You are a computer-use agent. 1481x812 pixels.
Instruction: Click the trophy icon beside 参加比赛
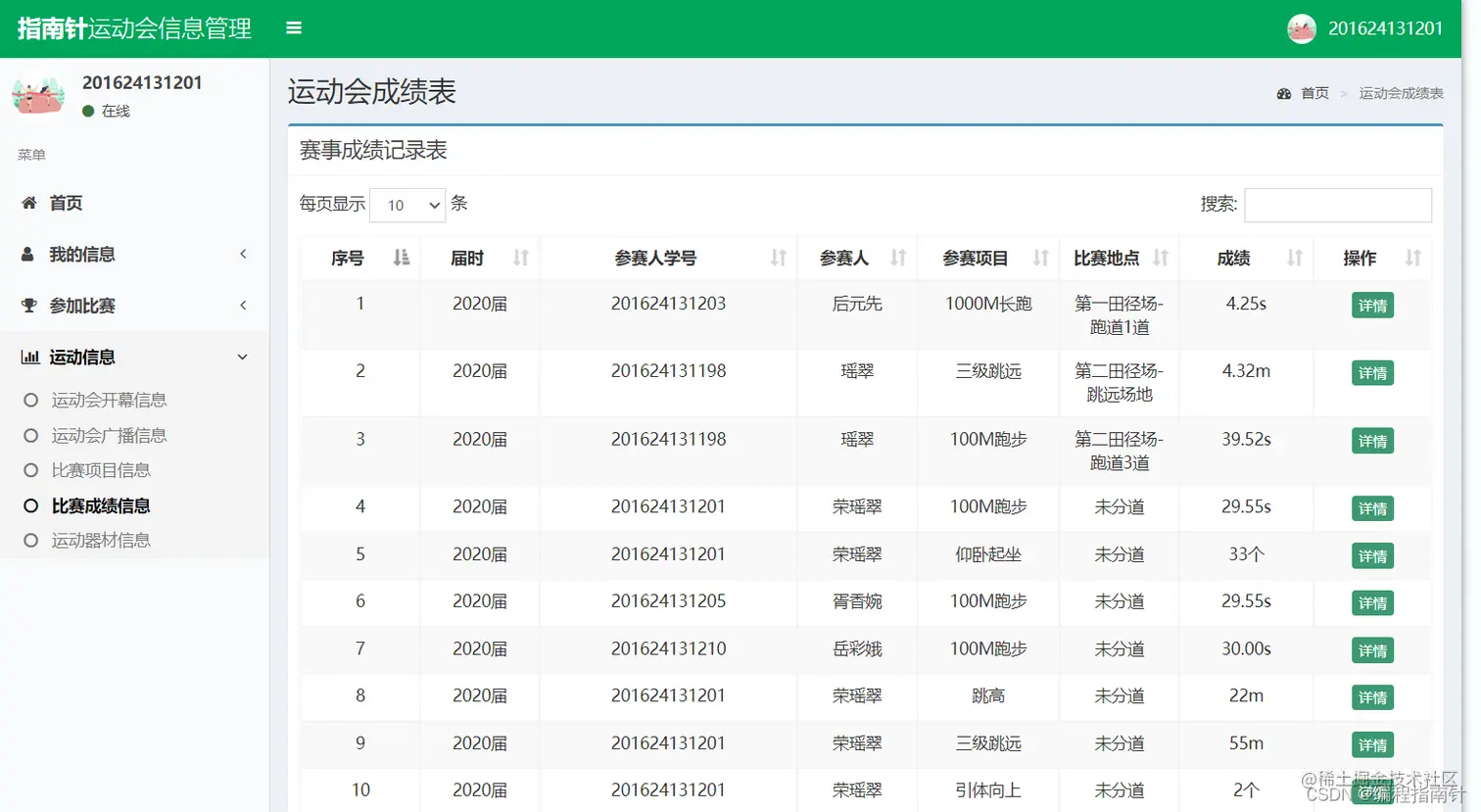(29, 306)
